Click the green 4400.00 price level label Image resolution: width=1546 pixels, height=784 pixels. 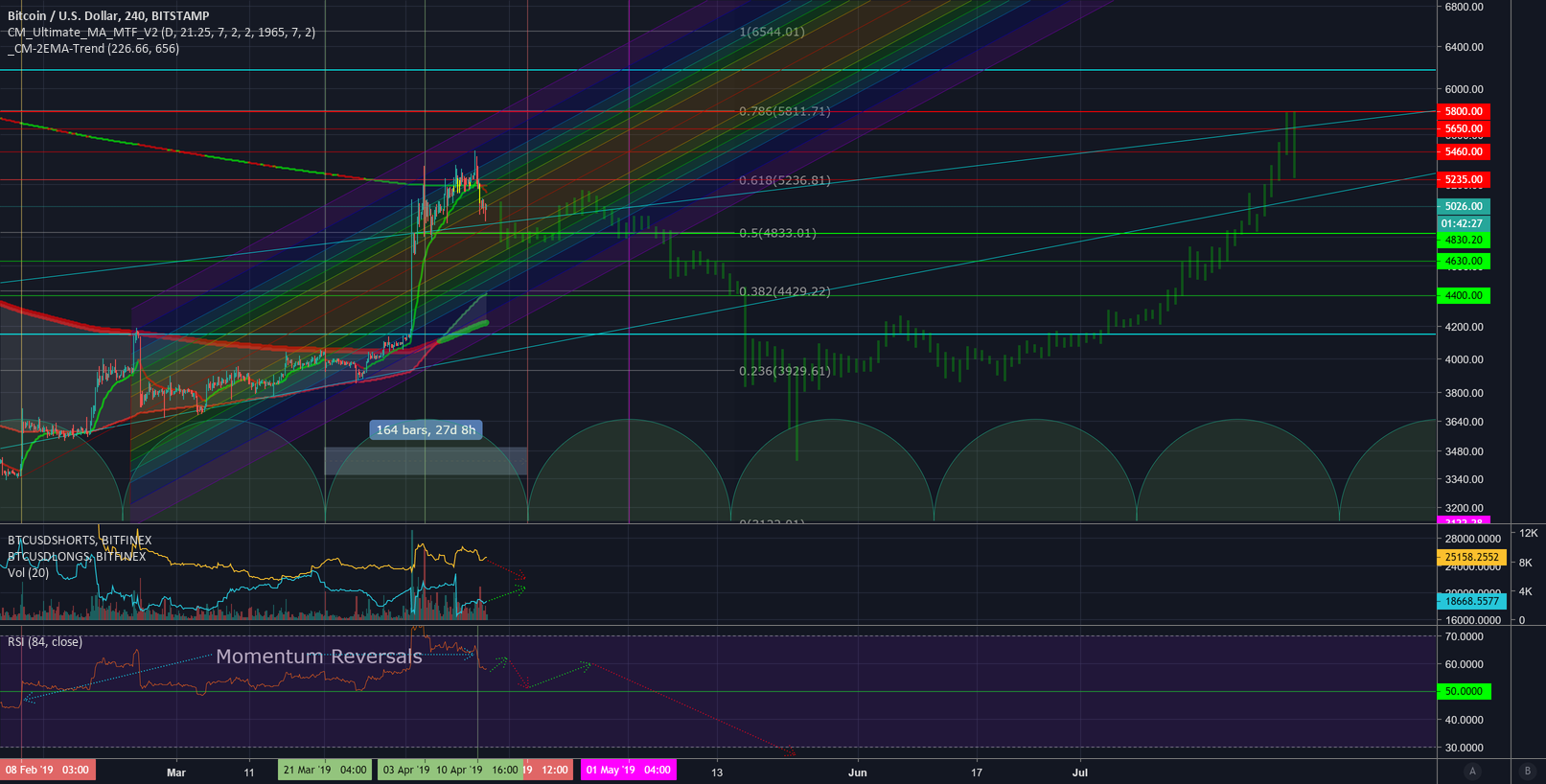(x=1464, y=295)
